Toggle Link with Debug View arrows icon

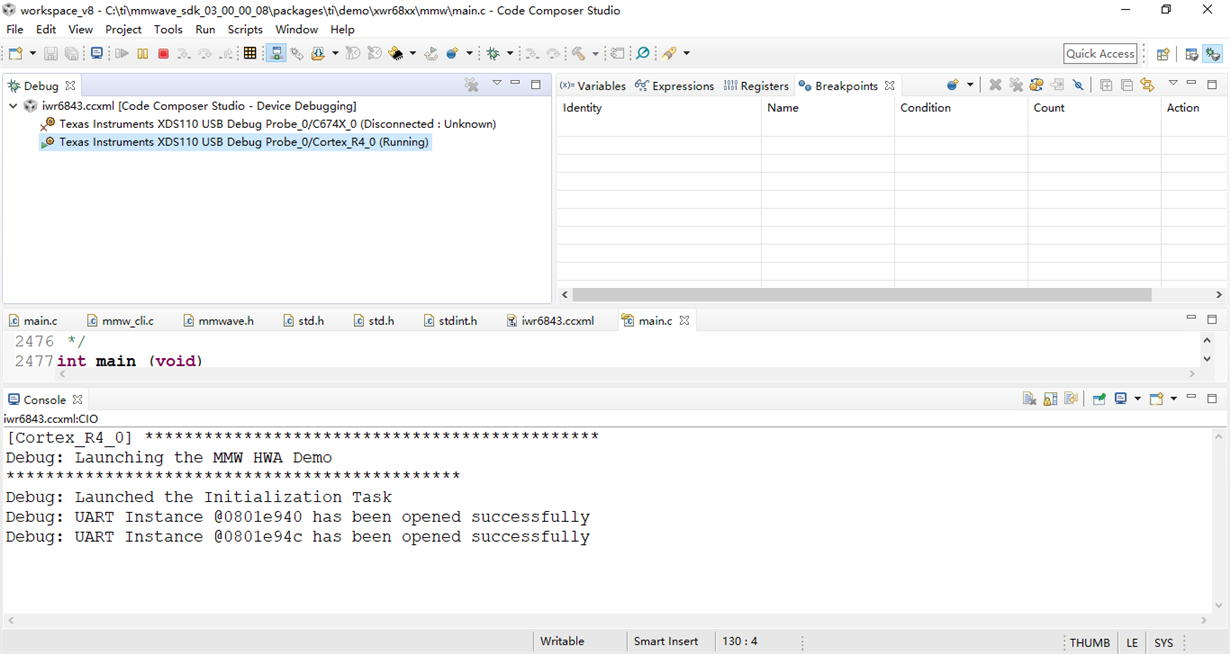coord(1147,85)
